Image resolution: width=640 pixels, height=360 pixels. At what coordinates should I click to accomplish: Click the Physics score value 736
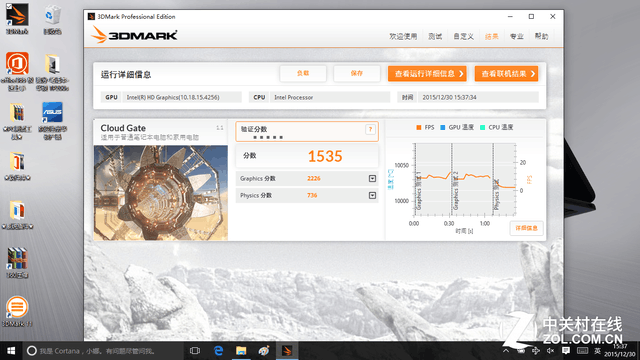[312, 196]
